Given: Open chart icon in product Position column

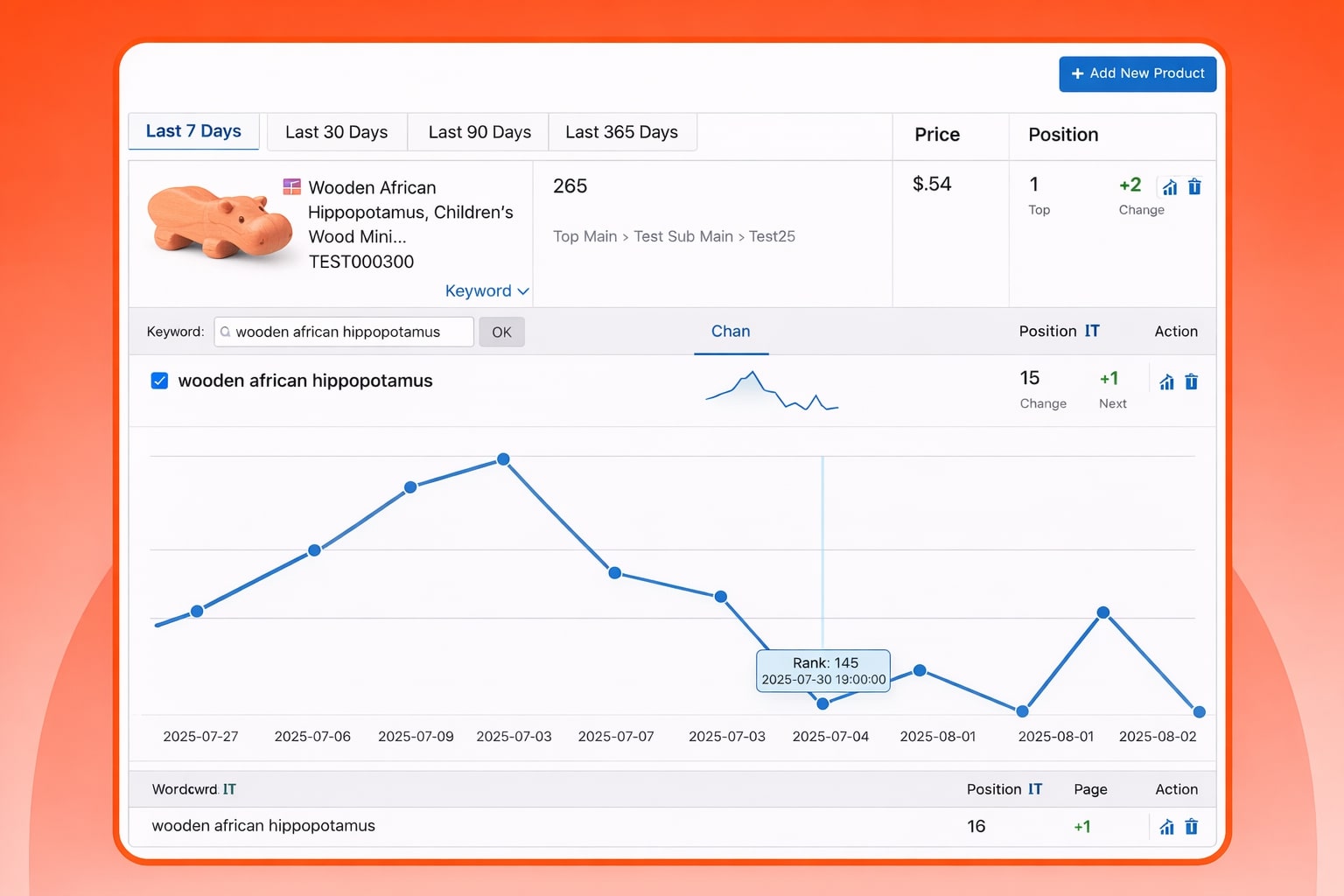Looking at the screenshot, I should click(x=1169, y=186).
